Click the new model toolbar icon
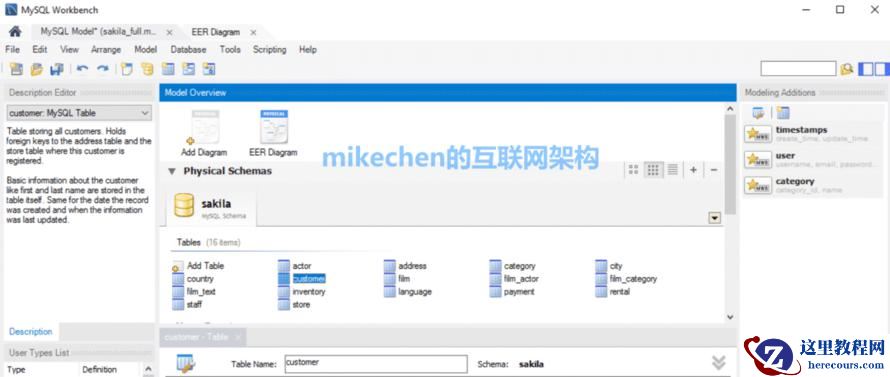Screen dimensions: 890x377 pyautogui.click(x=16, y=69)
